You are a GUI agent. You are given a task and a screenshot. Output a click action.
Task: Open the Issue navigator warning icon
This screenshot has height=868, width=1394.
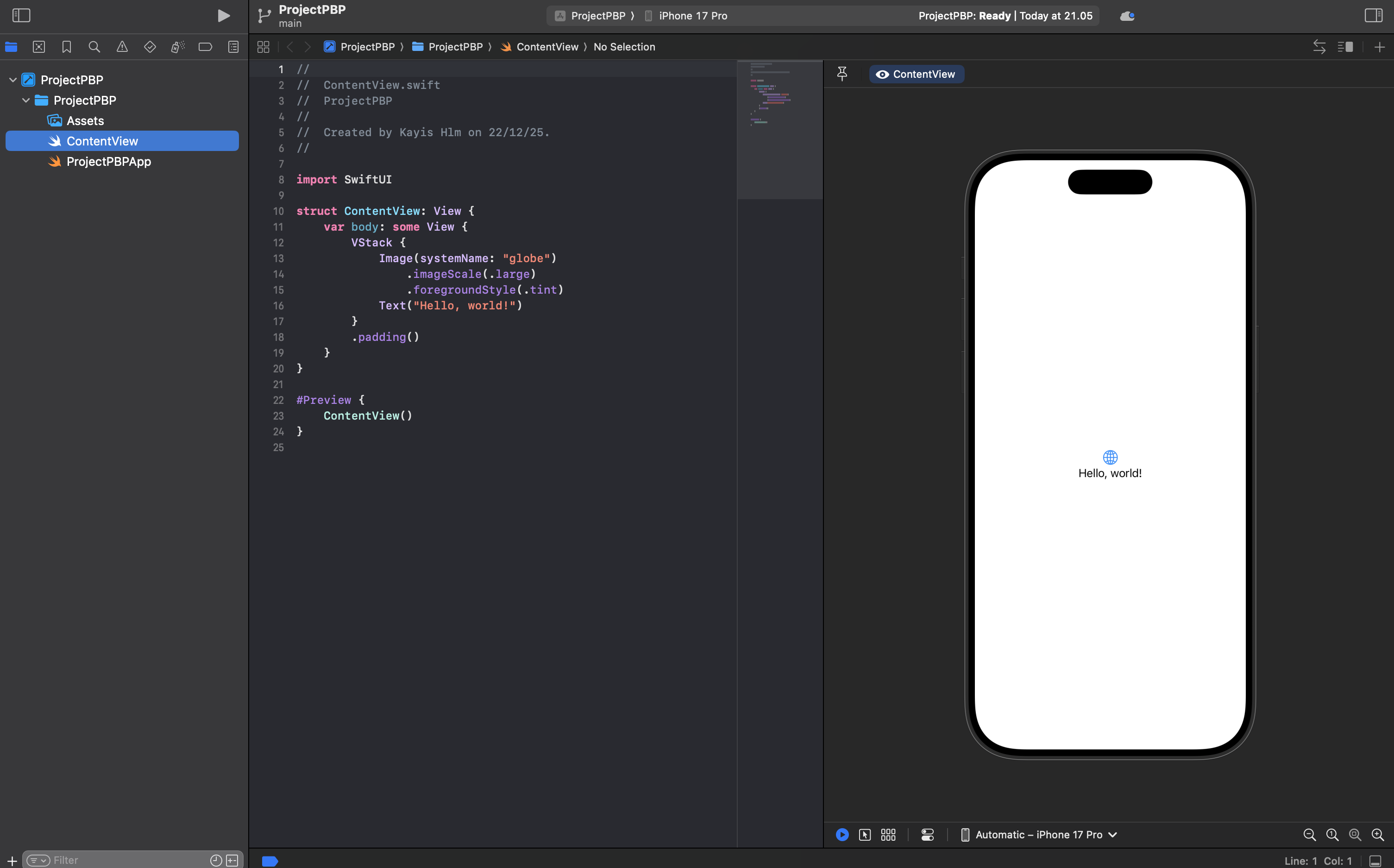point(122,47)
